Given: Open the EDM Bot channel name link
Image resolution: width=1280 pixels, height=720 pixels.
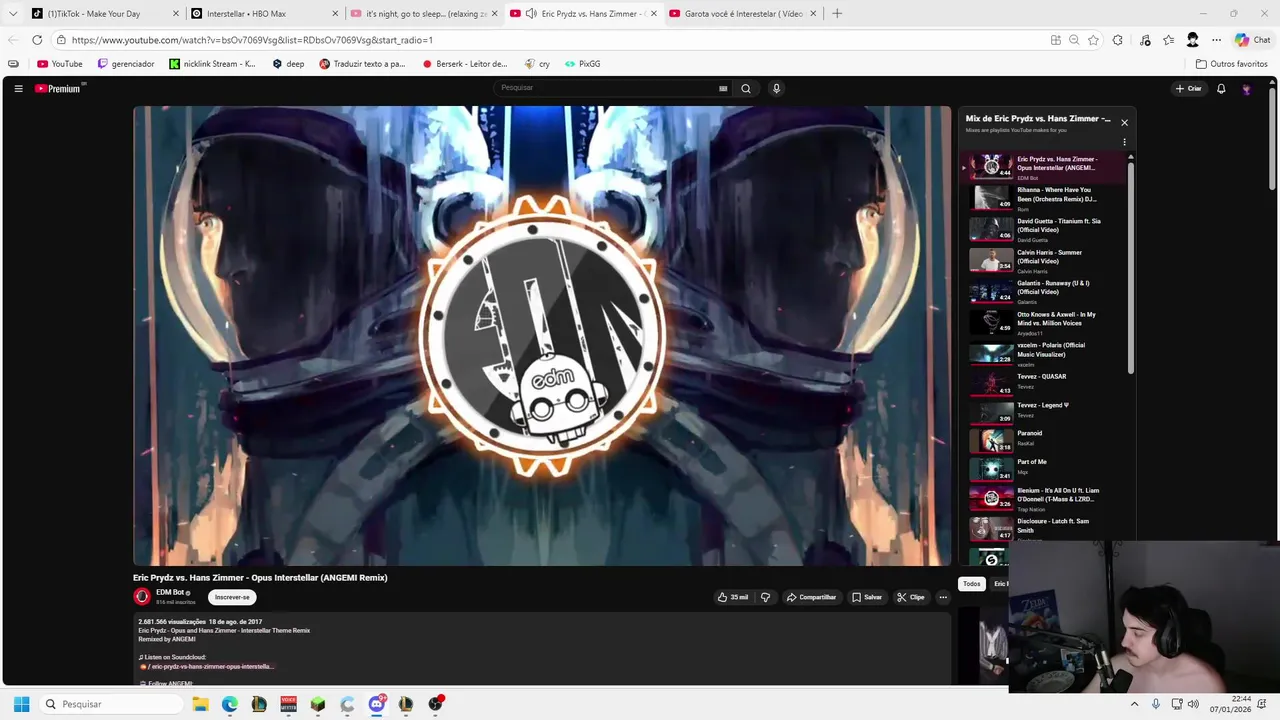Looking at the screenshot, I should [170, 592].
